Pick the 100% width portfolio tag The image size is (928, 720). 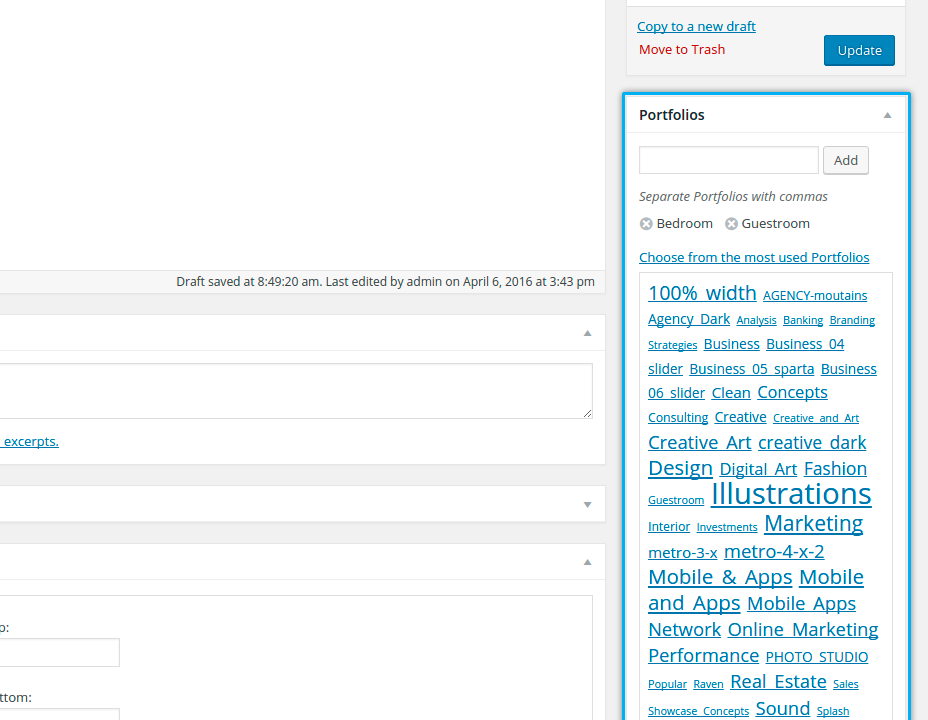pos(702,293)
